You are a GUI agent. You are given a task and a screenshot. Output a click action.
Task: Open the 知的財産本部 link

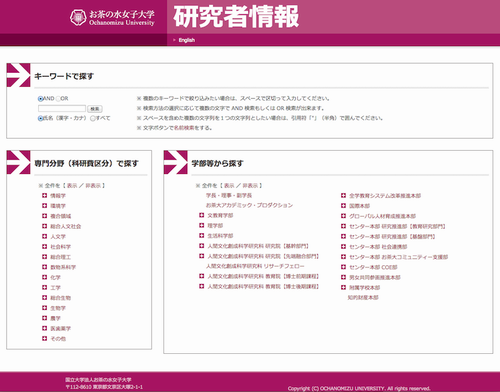coord(363,297)
